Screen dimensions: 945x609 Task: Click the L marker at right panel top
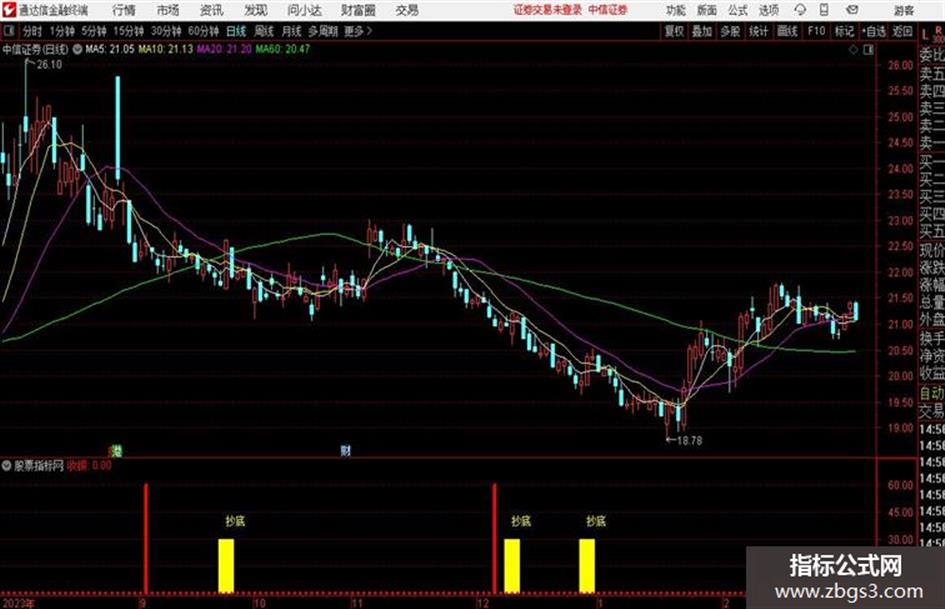click(x=925, y=35)
